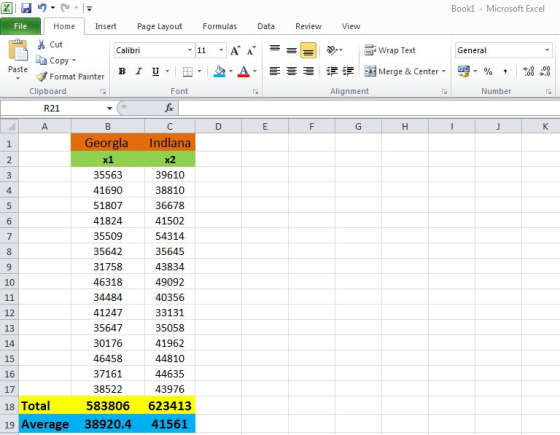
Task: Switch to the Review tab
Action: coord(309,26)
